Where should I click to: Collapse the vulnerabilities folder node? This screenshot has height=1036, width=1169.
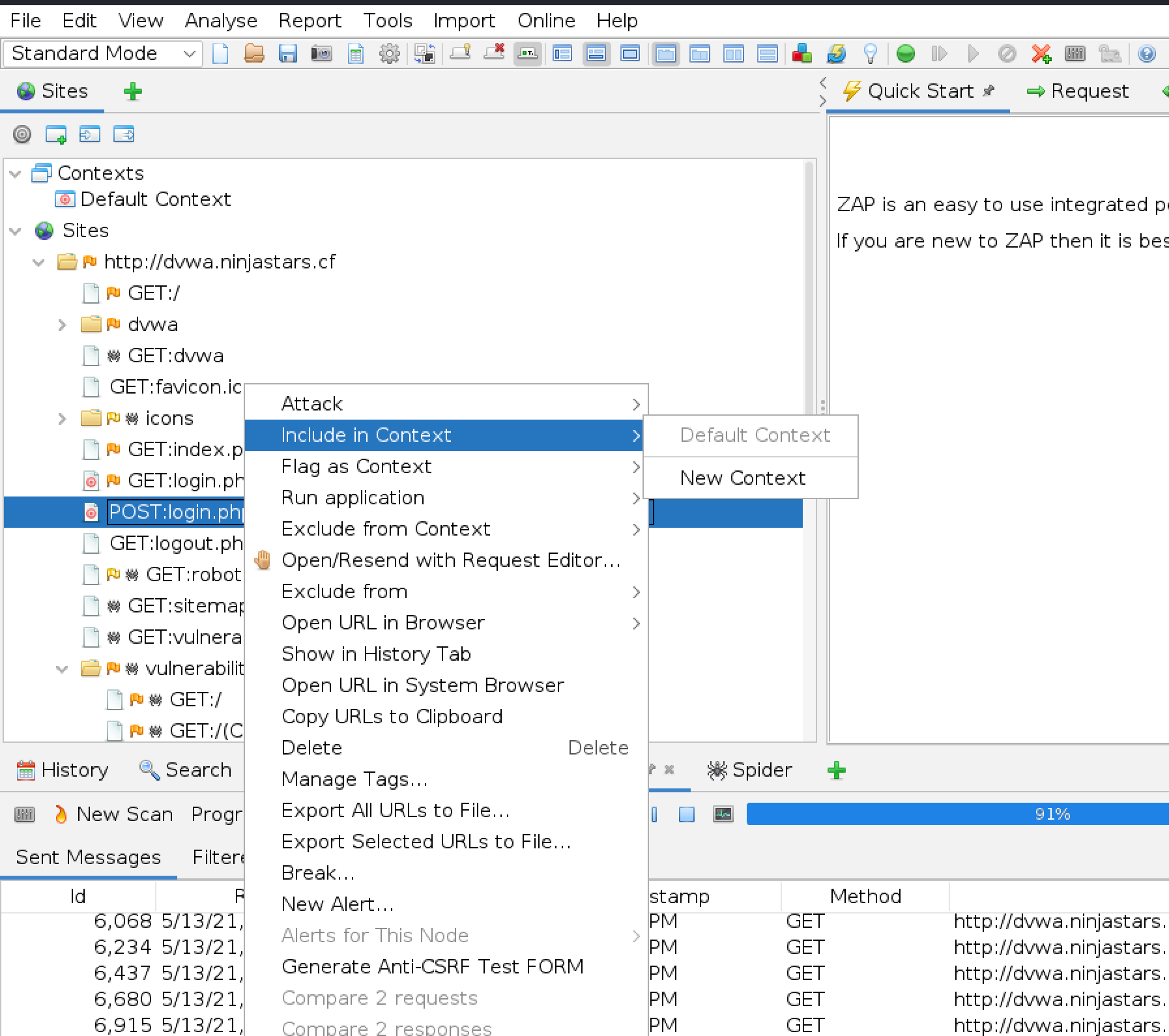62,669
